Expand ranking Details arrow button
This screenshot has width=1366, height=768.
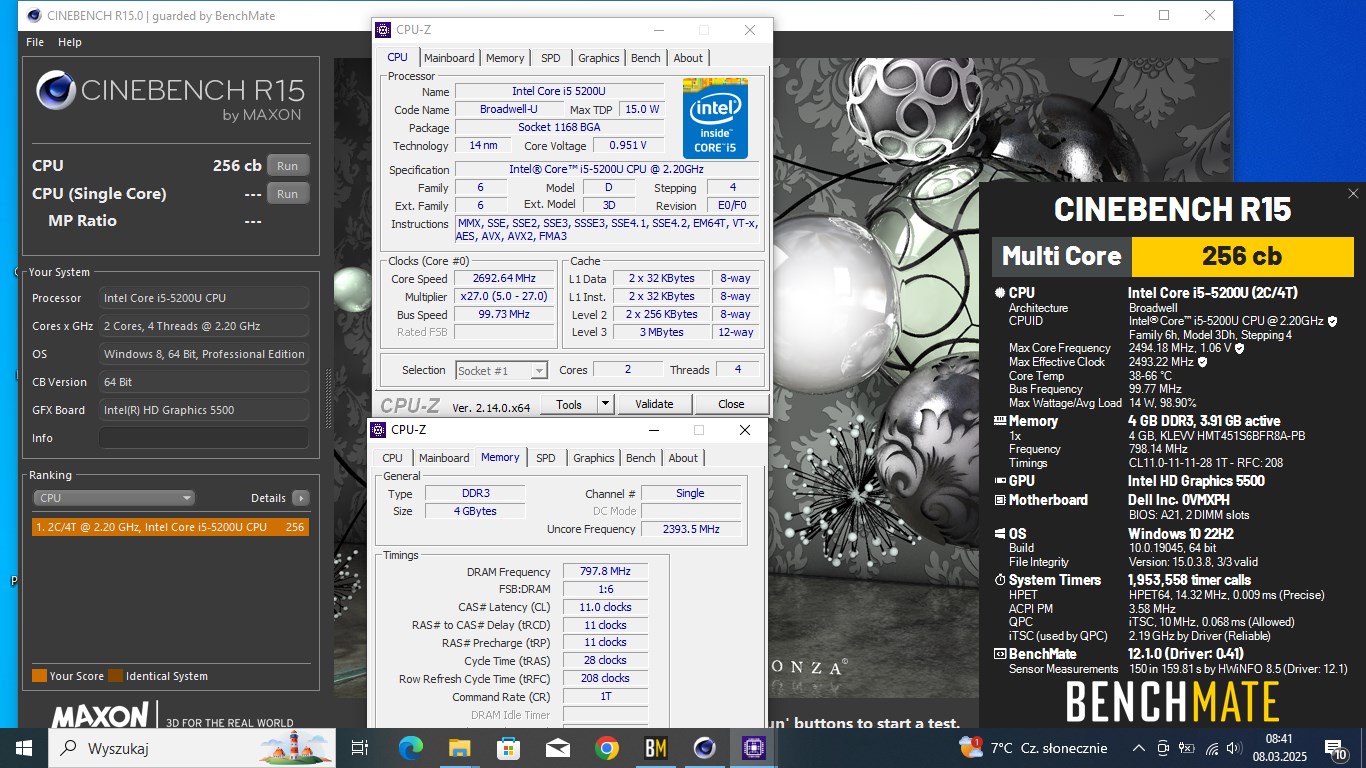pyautogui.click(x=300, y=498)
